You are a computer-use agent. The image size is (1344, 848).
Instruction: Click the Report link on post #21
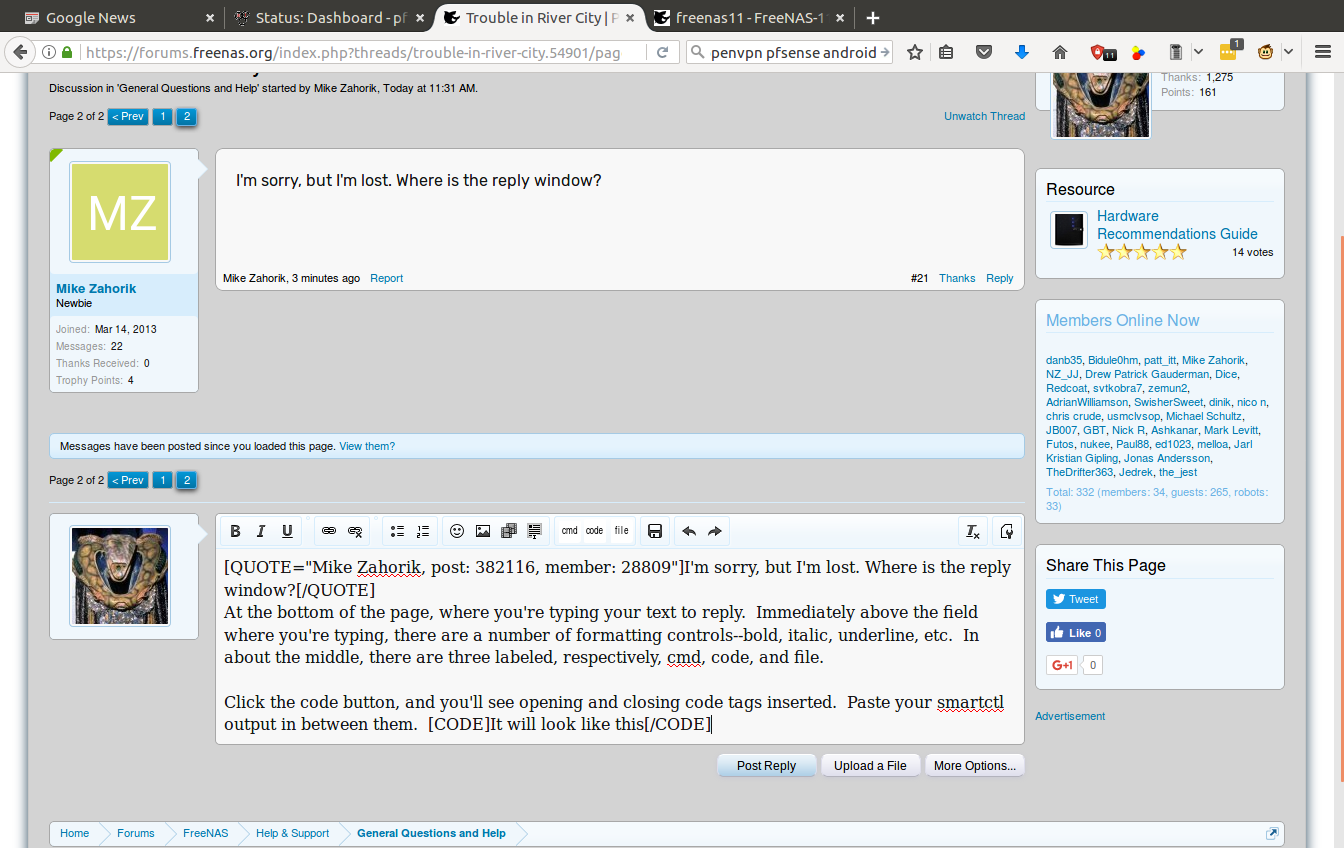coord(386,278)
